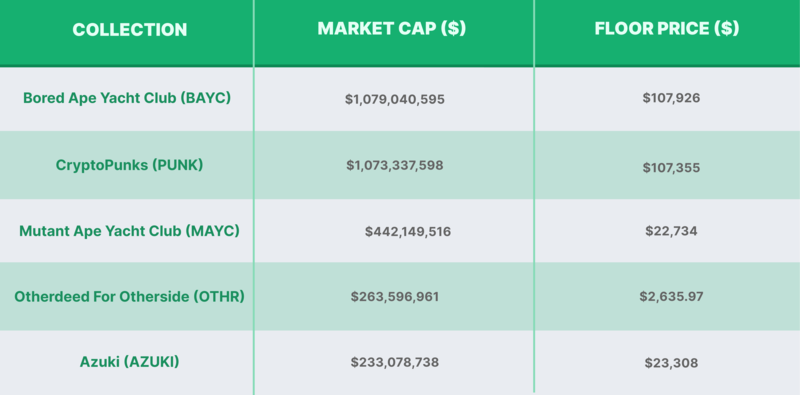Click PUNK market cap $1,073,337,598
The image size is (800, 395).
pyautogui.click(x=394, y=165)
